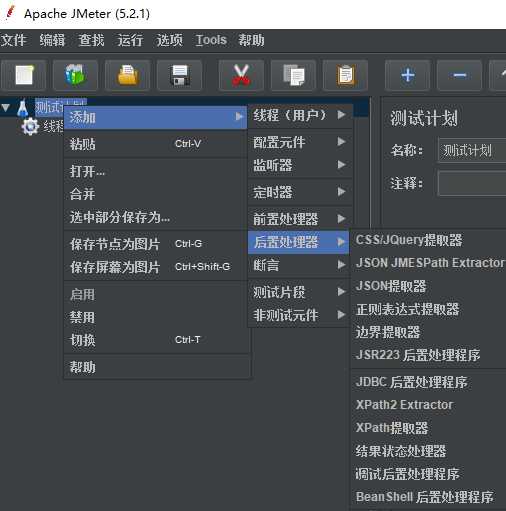506x511 pixels.
Task: Expand the 非测试元件 submenu
Action: [x=298, y=315]
